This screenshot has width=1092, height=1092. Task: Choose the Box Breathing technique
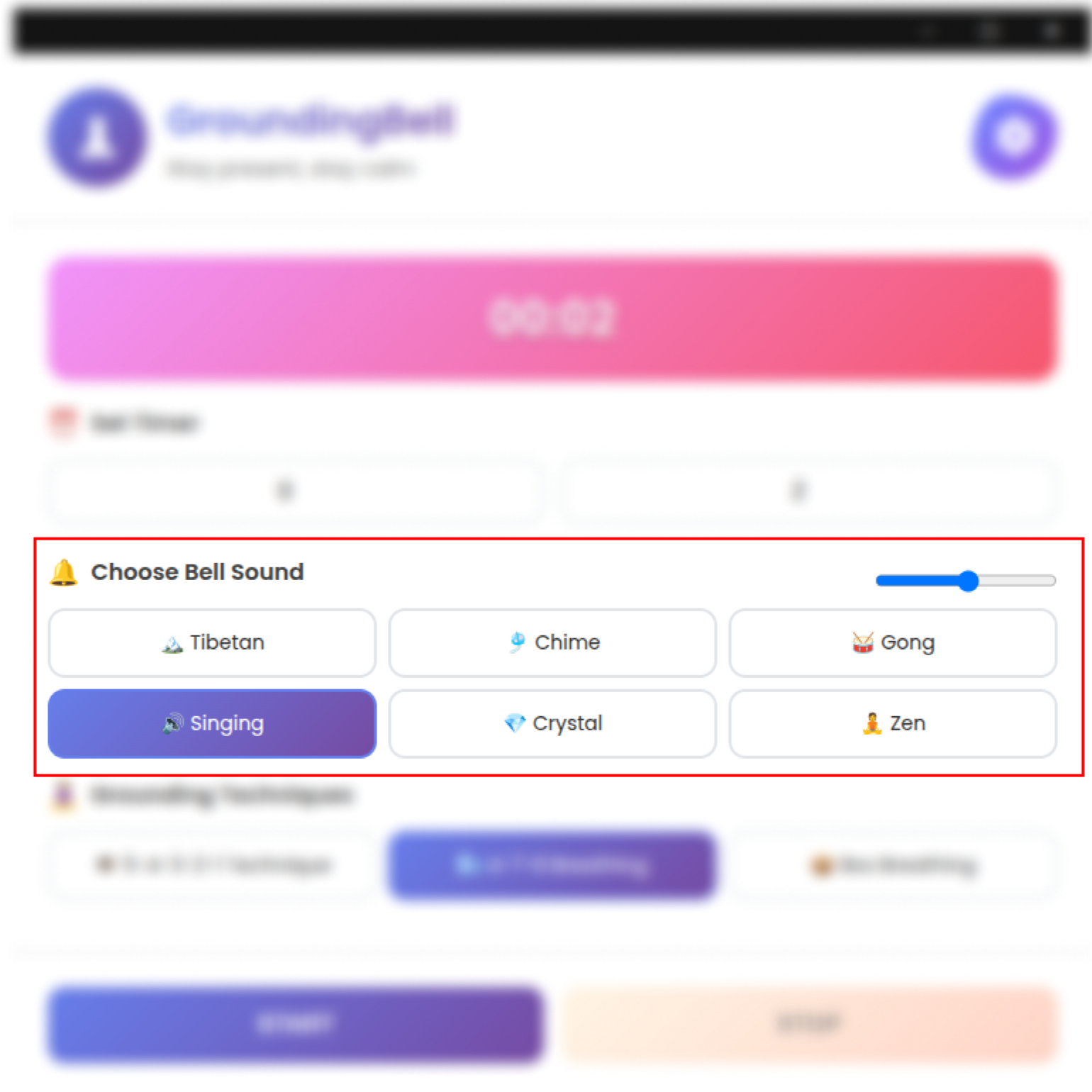[893, 865]
